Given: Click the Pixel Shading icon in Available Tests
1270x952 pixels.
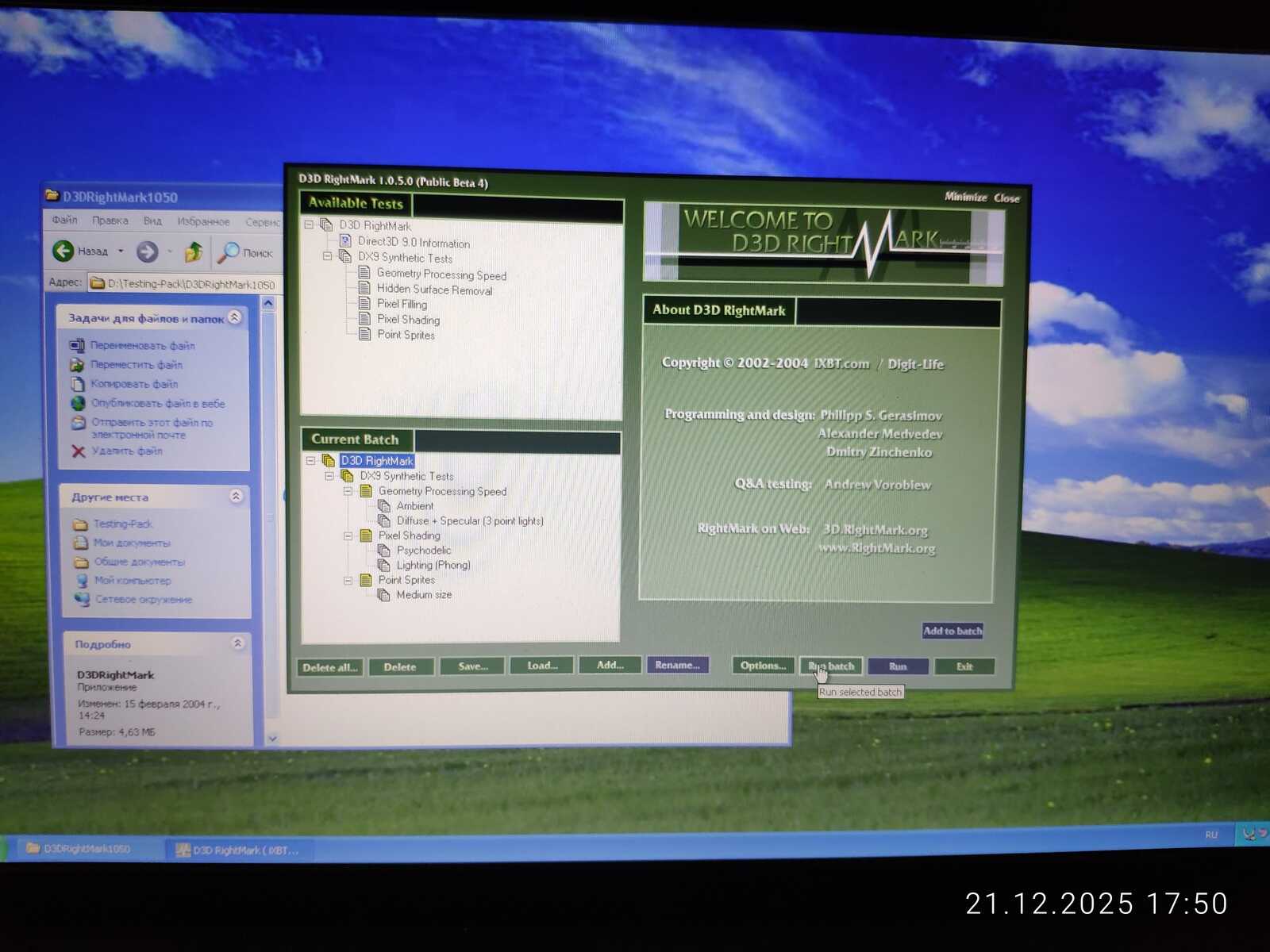Looking at the screenshot, I should [364, 318].
